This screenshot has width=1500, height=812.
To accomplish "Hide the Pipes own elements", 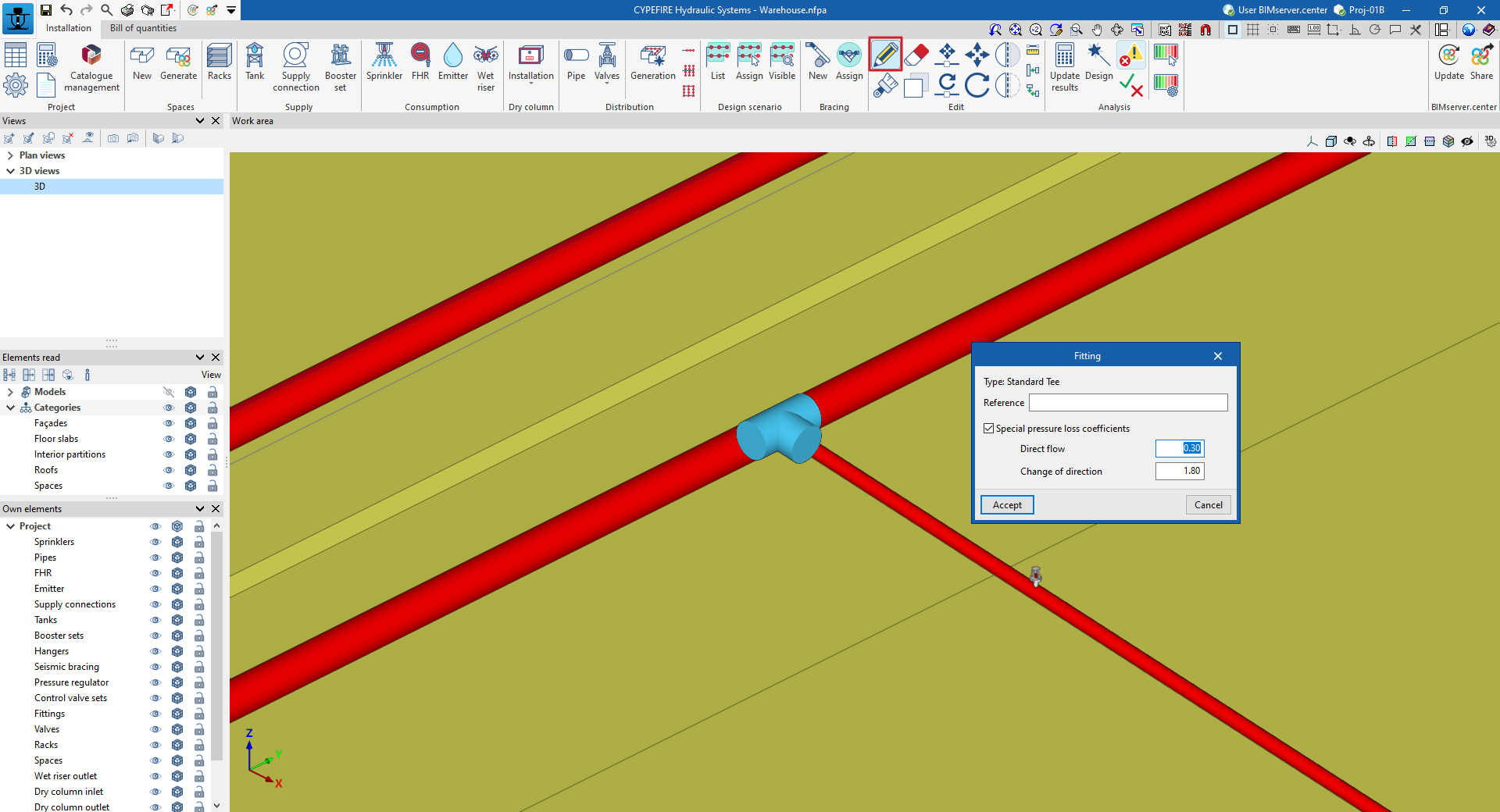I will tap(155, 557).
